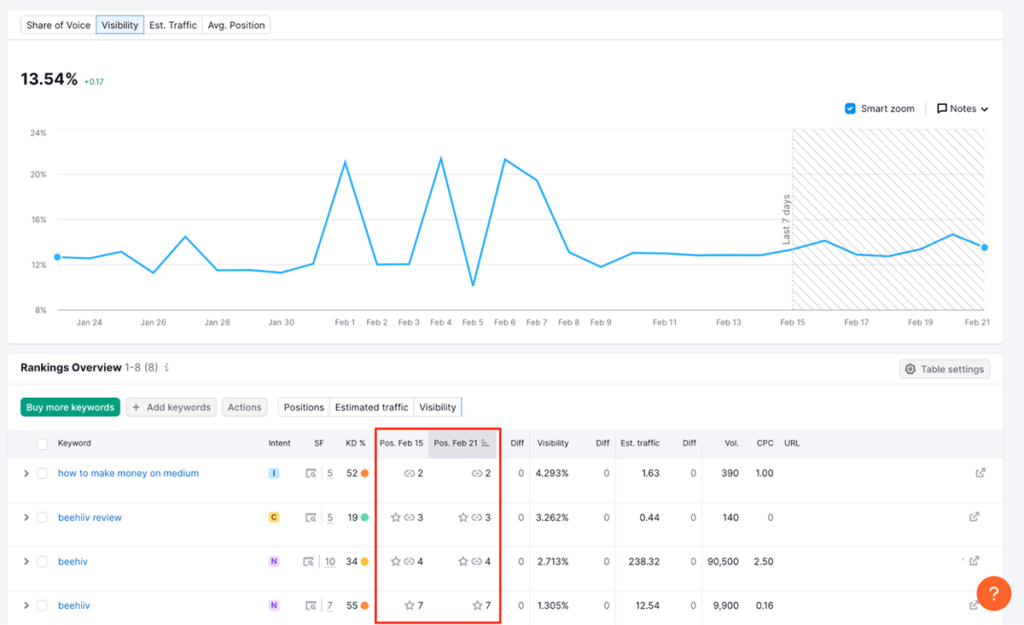The image size is (1024, 625).
Task: Open the Est. Traffic tab
Action: tap(172, 25)
